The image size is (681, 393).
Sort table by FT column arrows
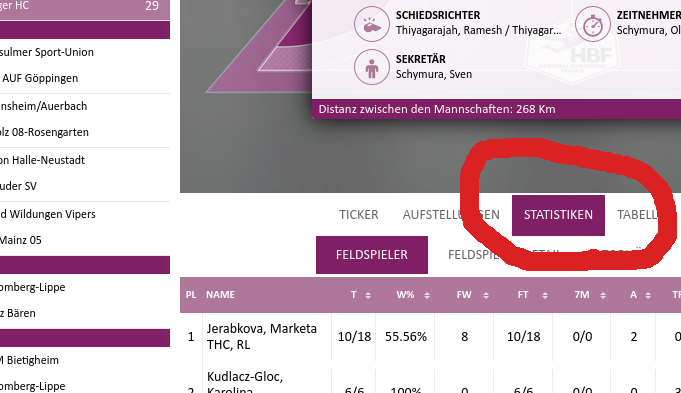pyautogui.click(x=545, y=295)
